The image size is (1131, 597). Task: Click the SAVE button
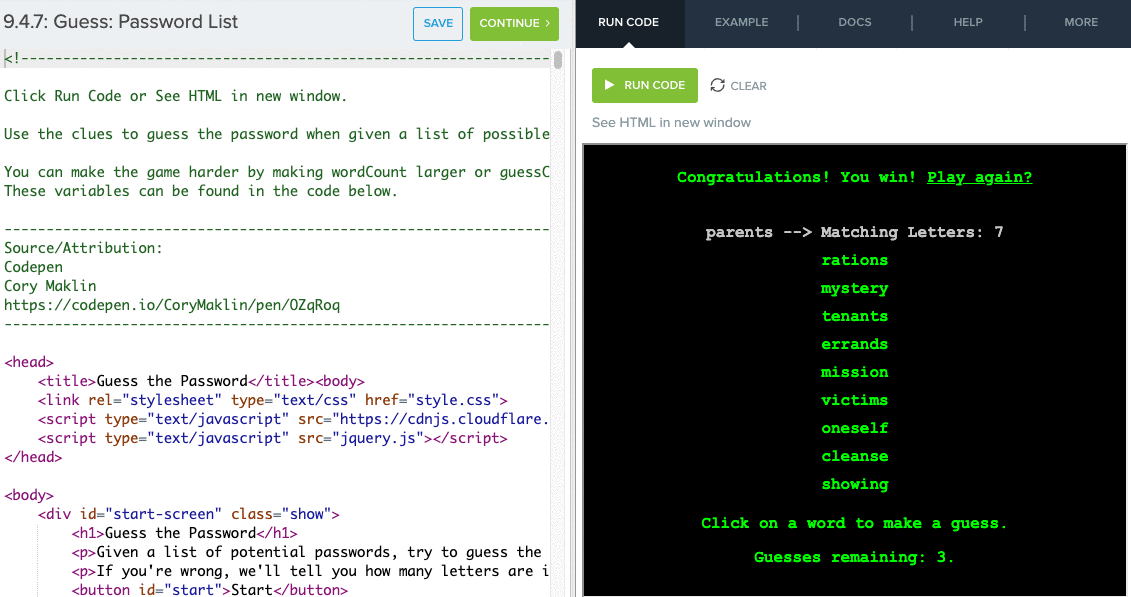(438, 24)
